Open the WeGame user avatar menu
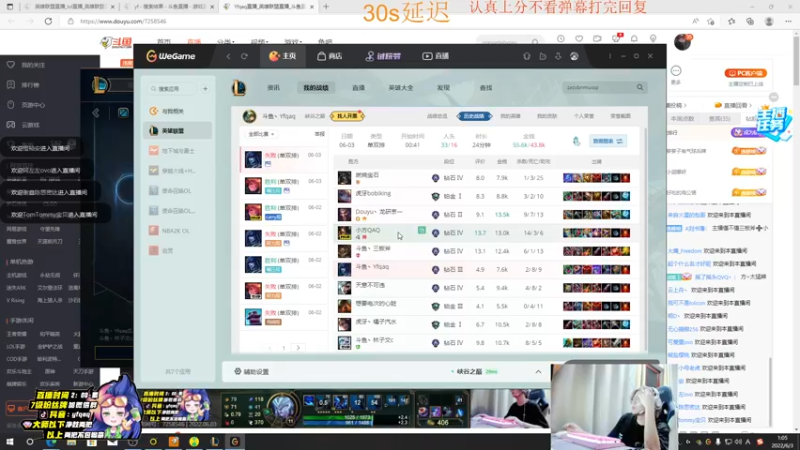800x450 pixels. pyautogui.click(x=574, y=56)
